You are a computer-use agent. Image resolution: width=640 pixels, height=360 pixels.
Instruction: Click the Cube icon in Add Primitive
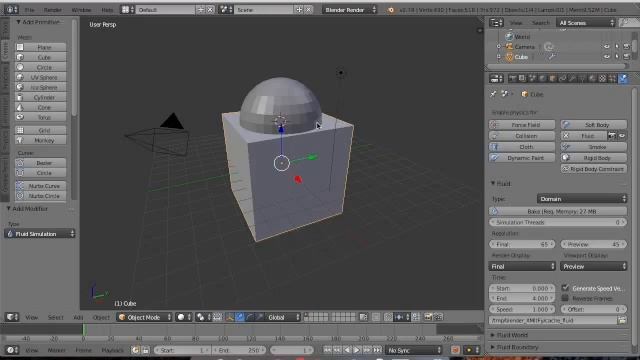pyautogui.click(x=20, y=58)
